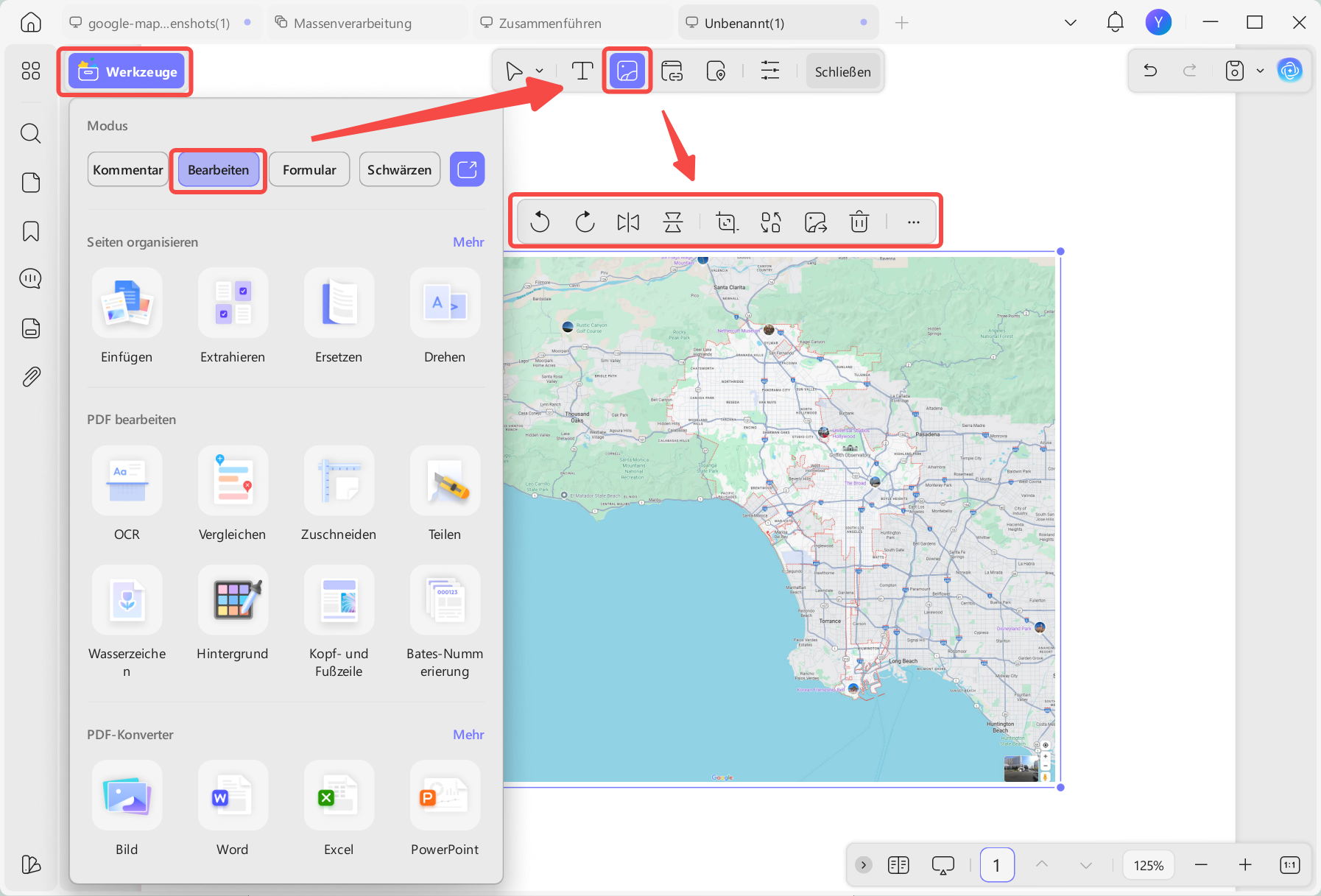Click the extract image icon
The width and height of the screenshot is (1321, 896).
pos(816,222)
